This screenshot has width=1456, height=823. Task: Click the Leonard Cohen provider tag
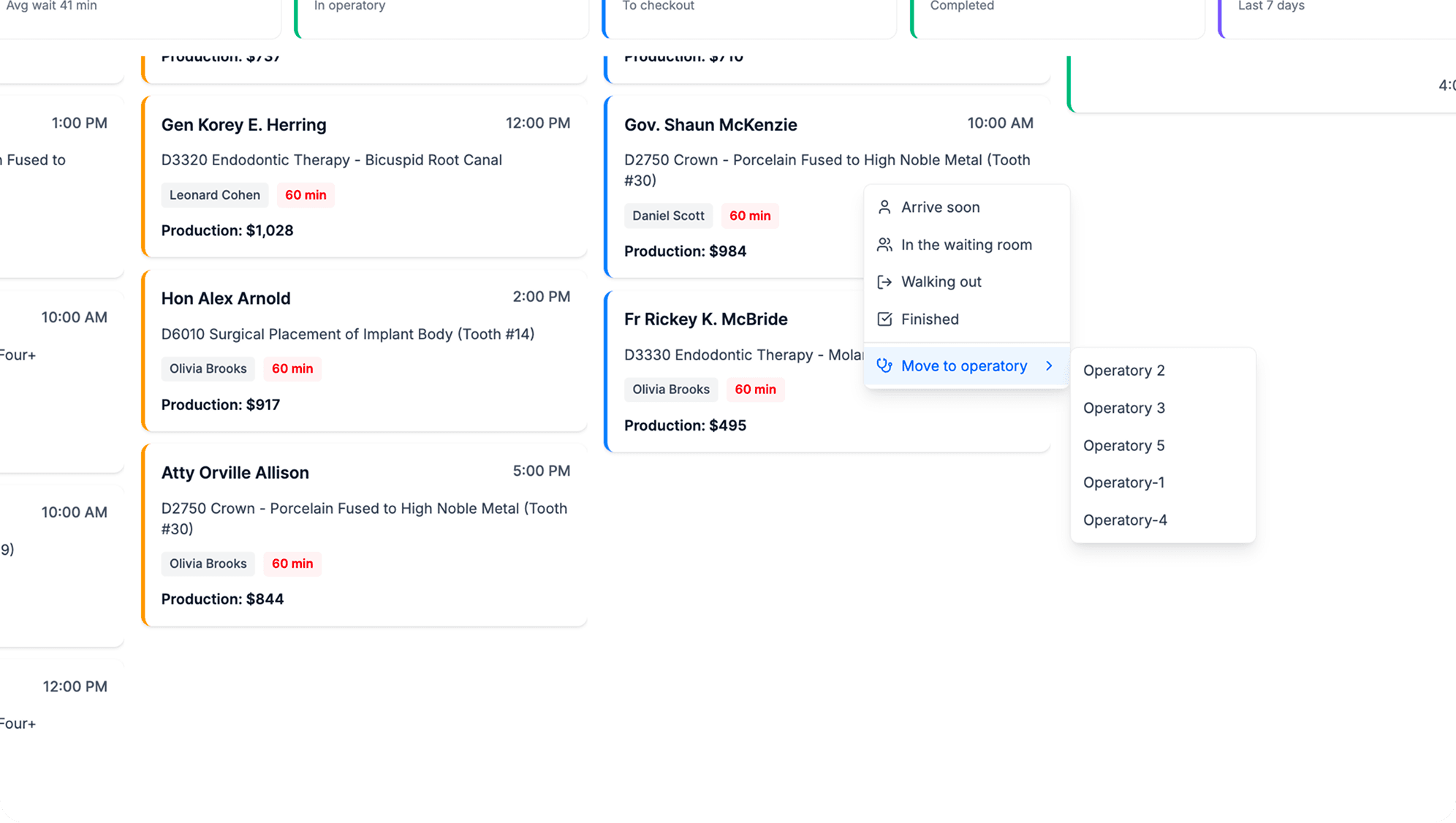pyautogui.click(x=215, y=195)
